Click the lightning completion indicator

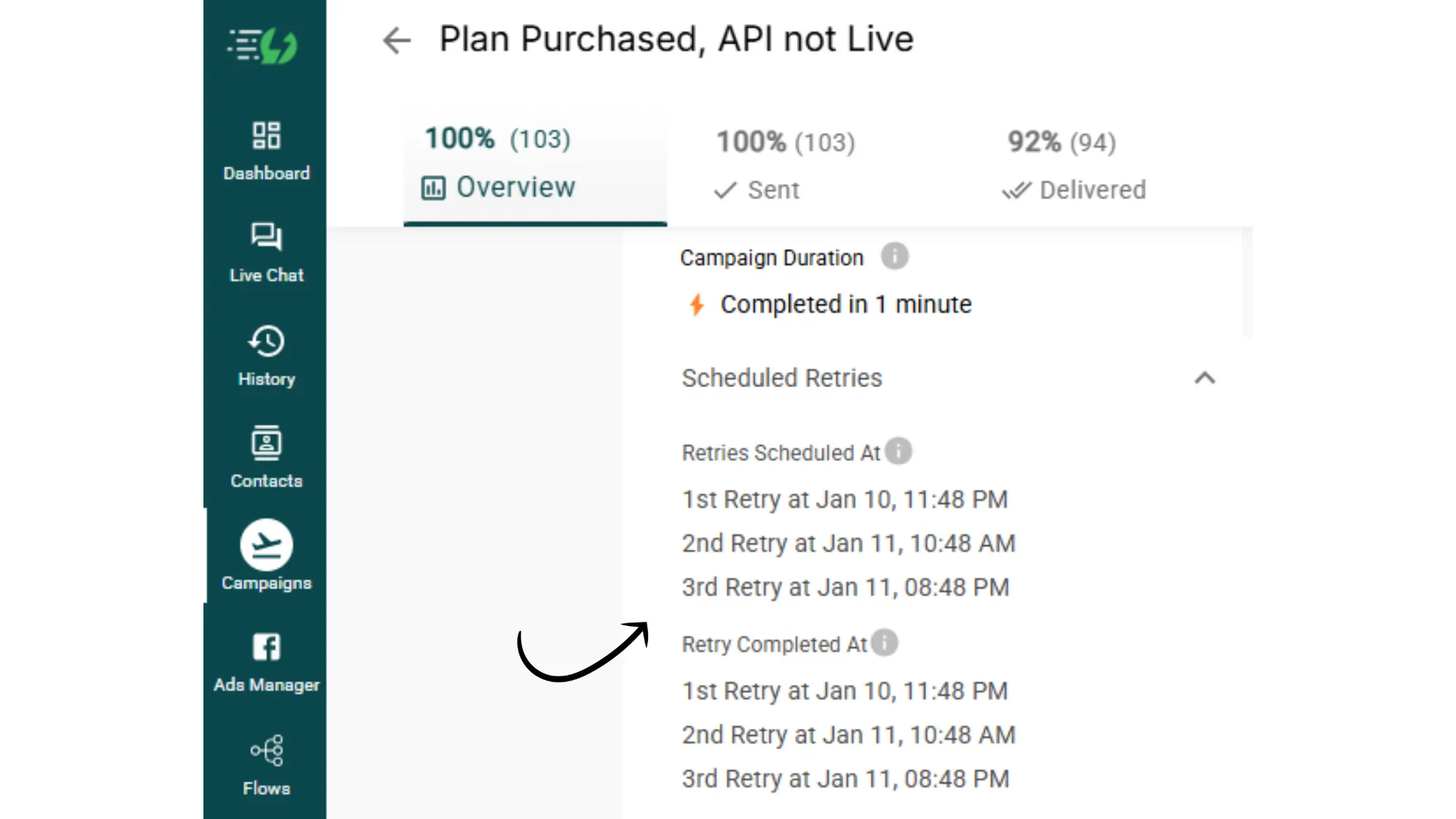(x=696, y=305)
